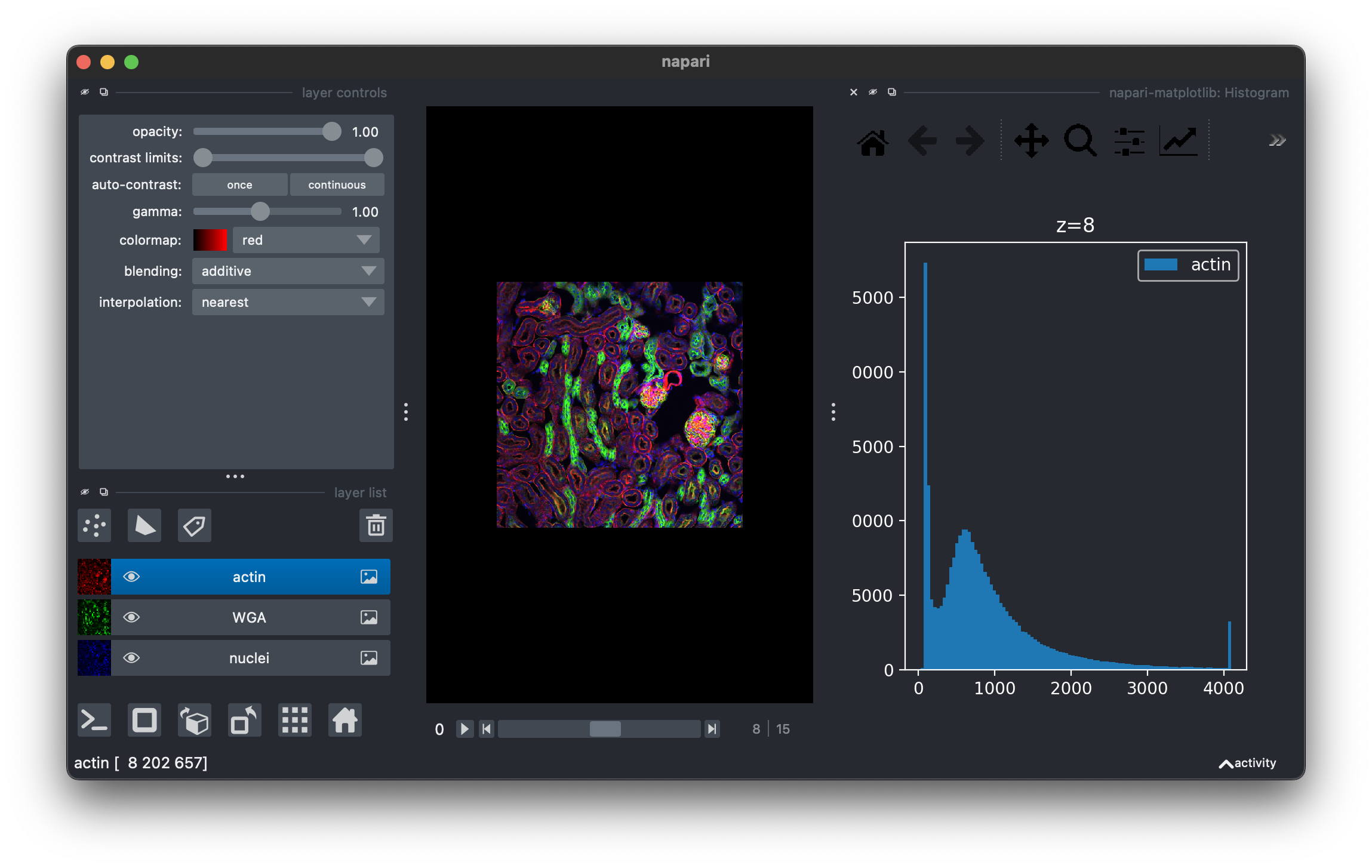Screen dimensions: 1372x868
Task: Open interpolation dropdown showing nearest
Action: [288, 302]
